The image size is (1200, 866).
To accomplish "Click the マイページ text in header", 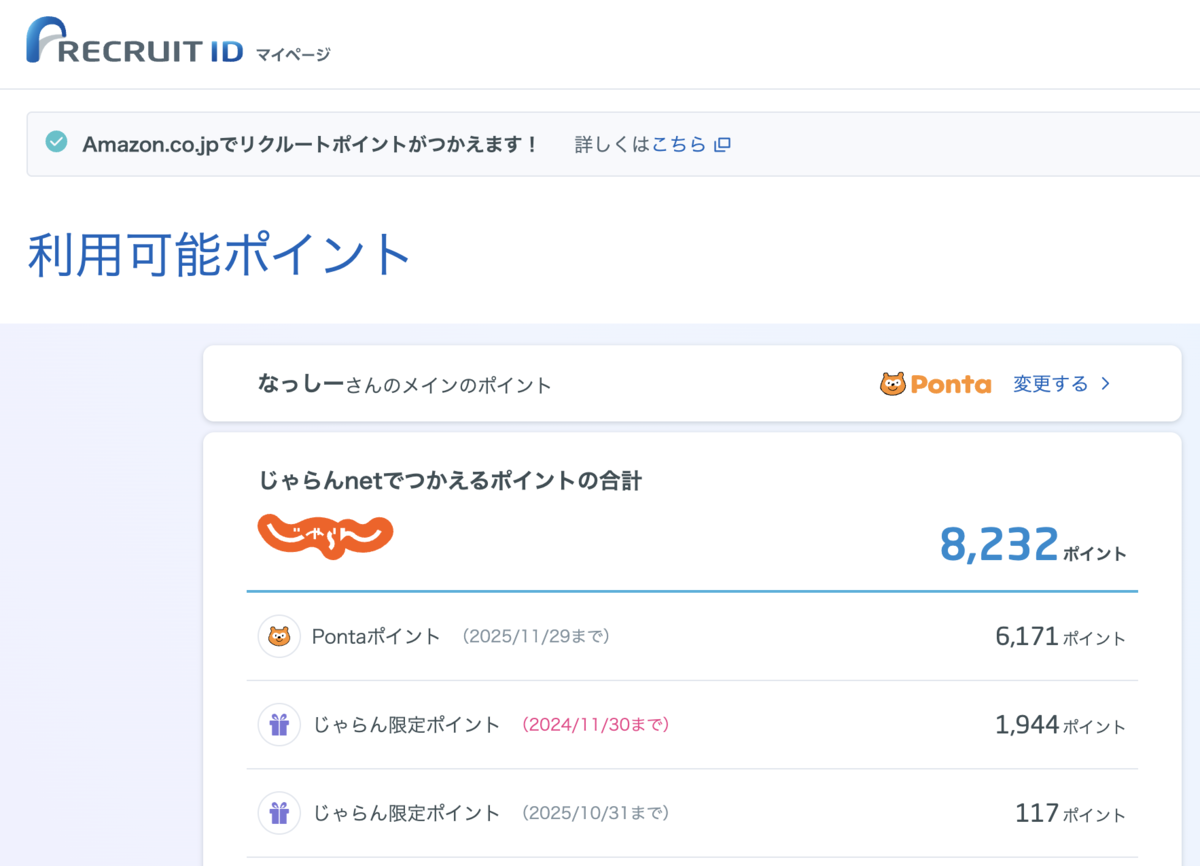I will click(293, 53).
